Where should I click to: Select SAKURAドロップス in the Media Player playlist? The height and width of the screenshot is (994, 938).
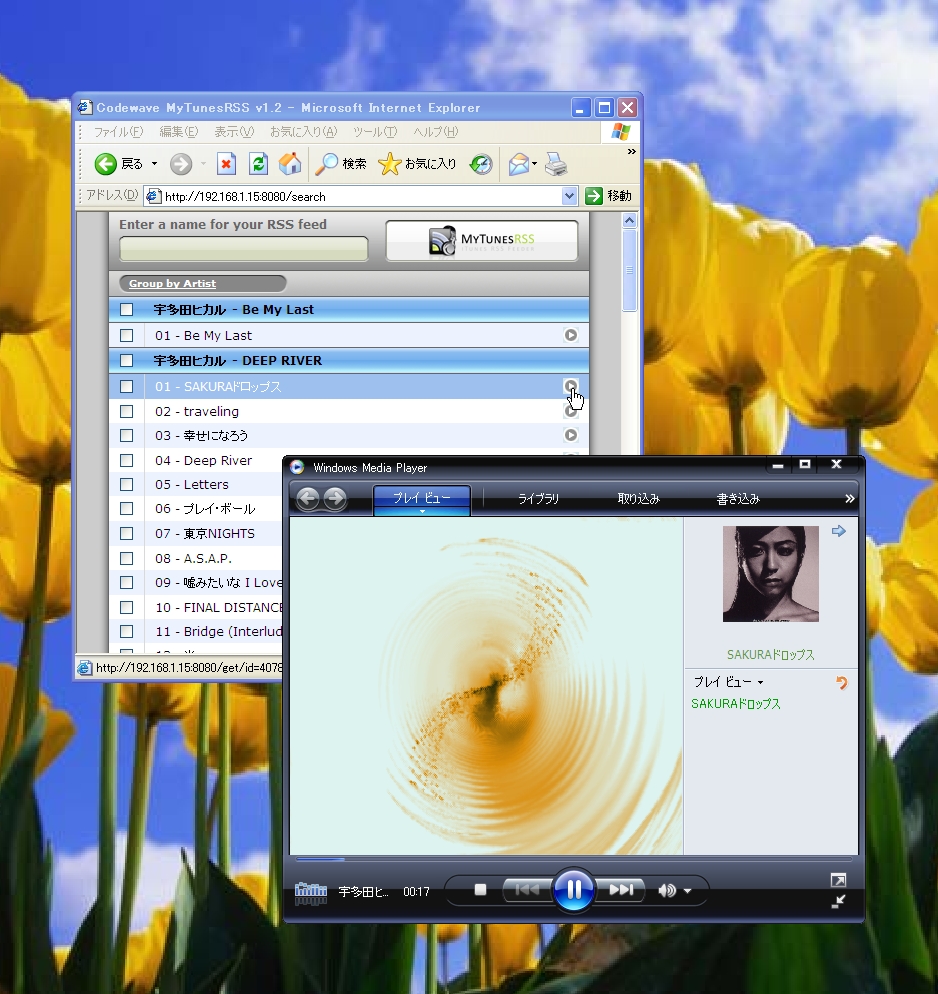[x=736, y=704]
